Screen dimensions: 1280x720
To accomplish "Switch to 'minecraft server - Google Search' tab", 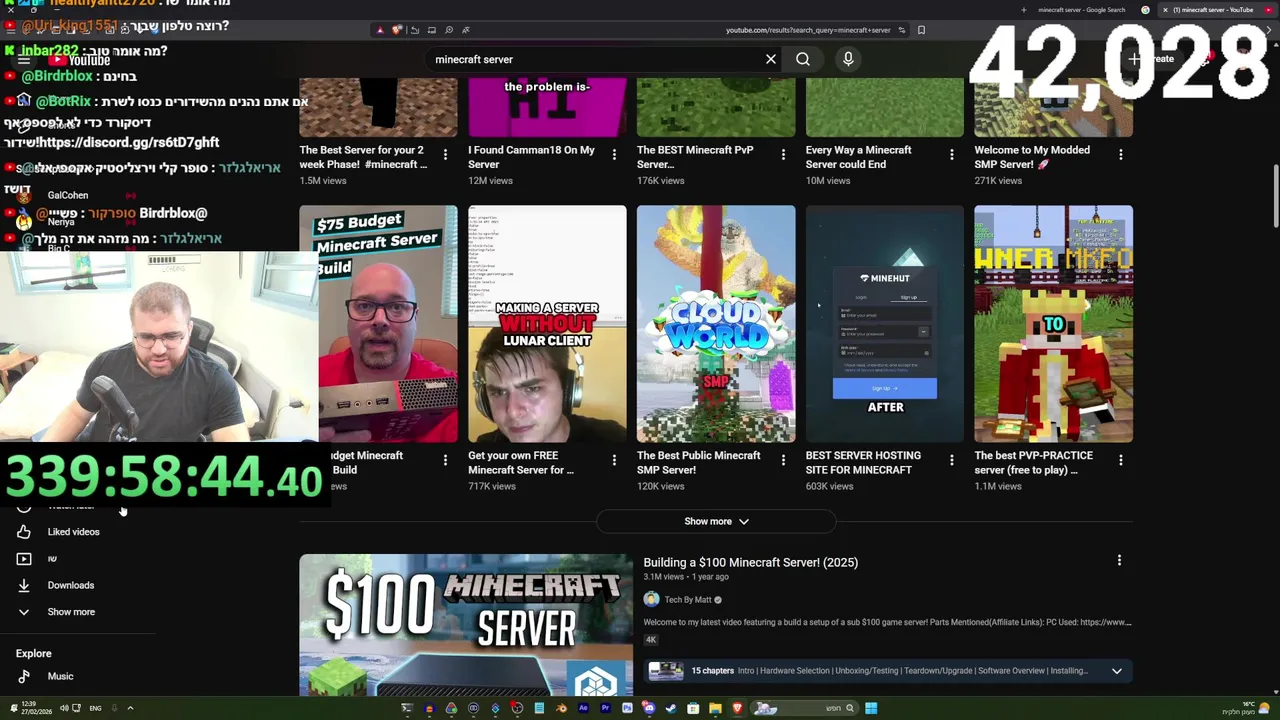I will (x=1082, y=10).
